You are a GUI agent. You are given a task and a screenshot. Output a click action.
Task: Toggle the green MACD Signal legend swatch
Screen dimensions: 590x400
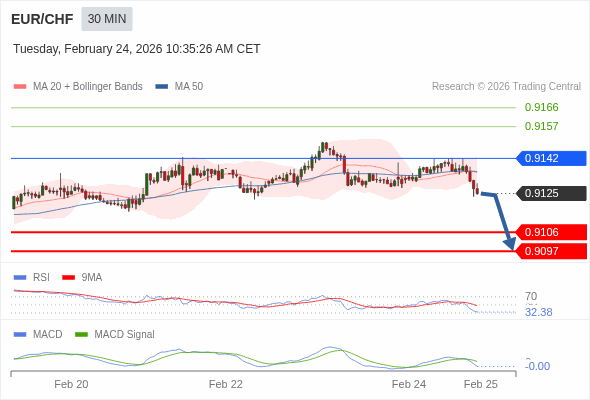coord(81,335)
